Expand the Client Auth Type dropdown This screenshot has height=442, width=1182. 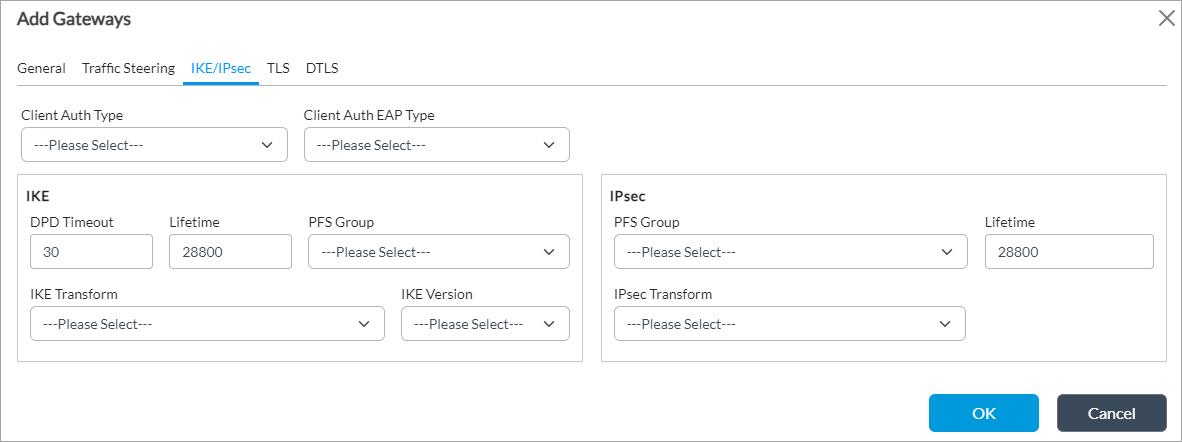coord(147,145)
